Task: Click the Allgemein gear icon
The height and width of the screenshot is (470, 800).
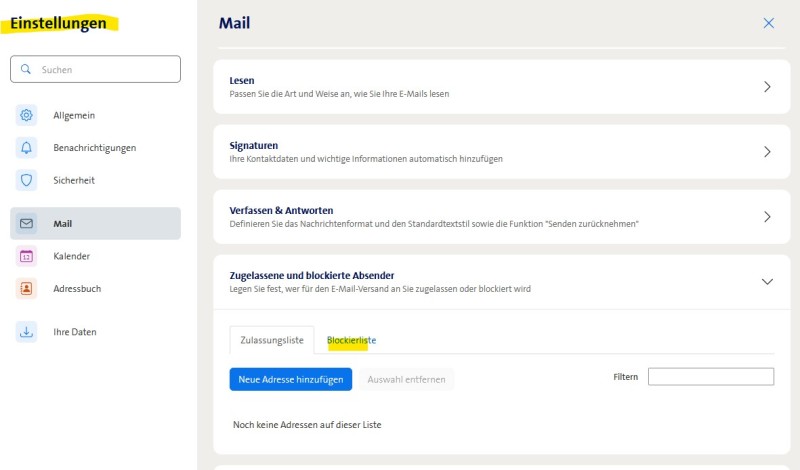Action: click(x=27, y=115)
